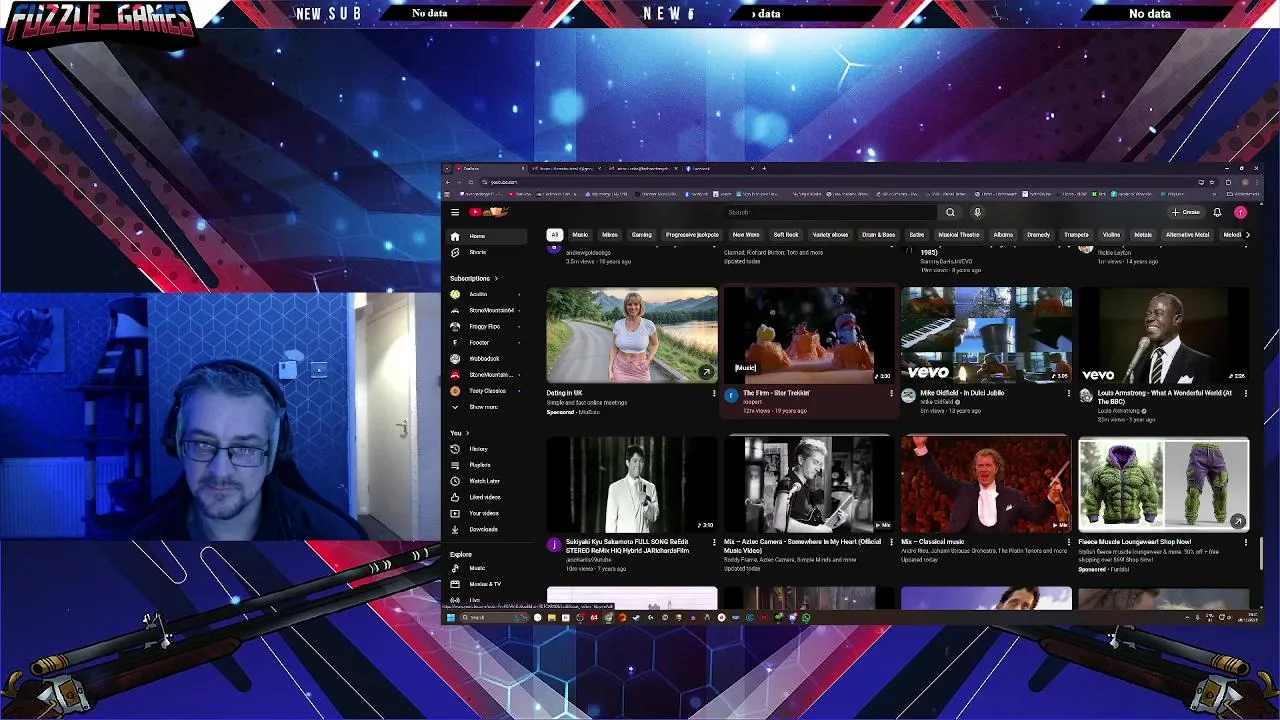Image resolution: width=1280 pixels, height=720 pixels.
Task: Open Downloads in the sidebar
Action: pyautogui.click(x=486, y=529)
